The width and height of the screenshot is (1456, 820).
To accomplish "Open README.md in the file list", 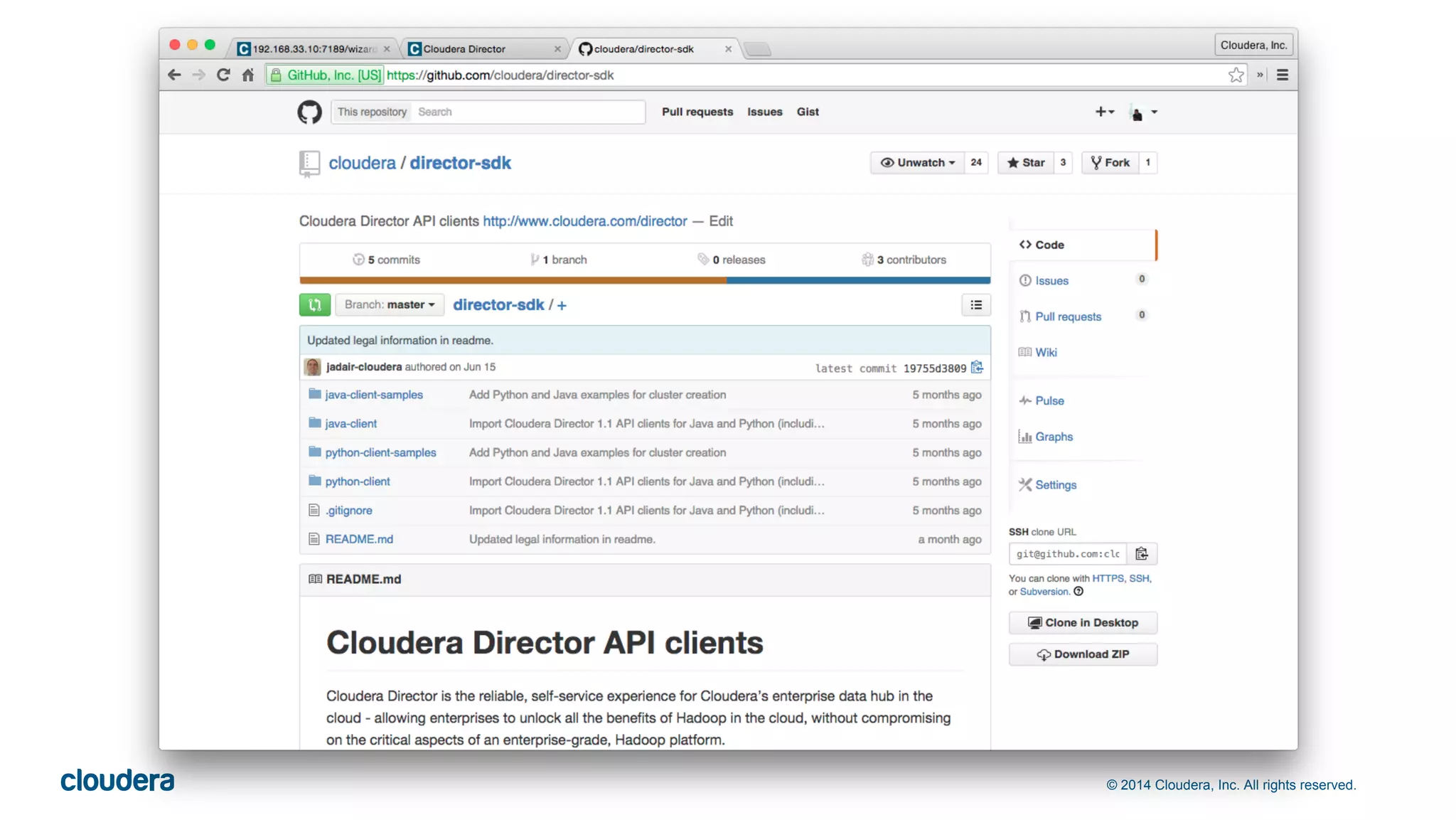I will (x=359, y=539).
